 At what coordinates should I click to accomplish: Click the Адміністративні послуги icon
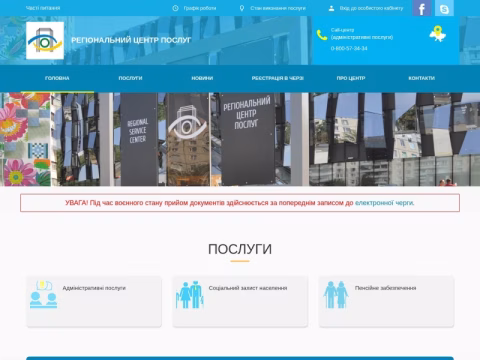click(x=44, y=295)
